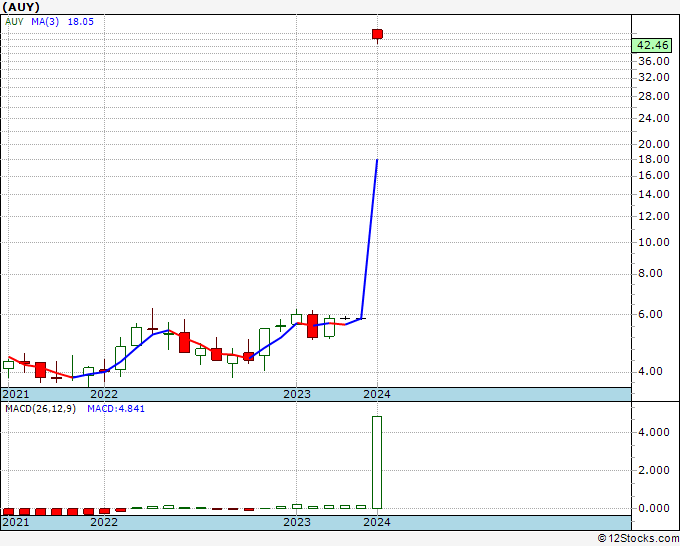Click the 16.00 price axis label
The width and height of the screenshot is (680, 546).
pyautogui.click(x=654, y=175)
